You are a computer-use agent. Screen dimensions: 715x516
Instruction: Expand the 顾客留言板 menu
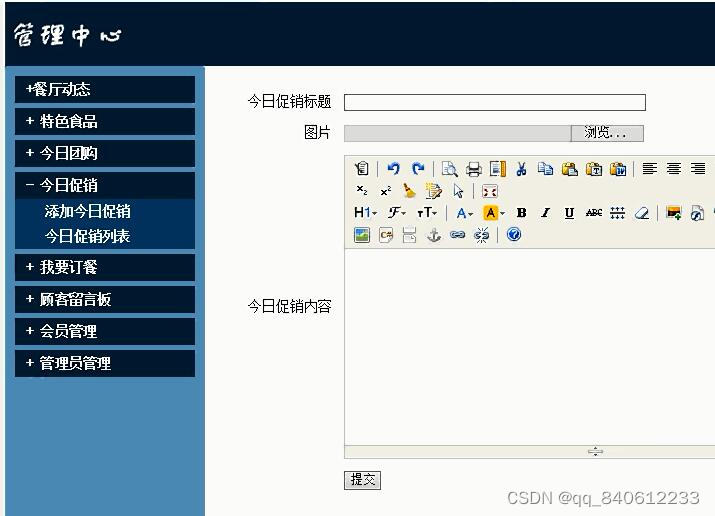[105, 299]
